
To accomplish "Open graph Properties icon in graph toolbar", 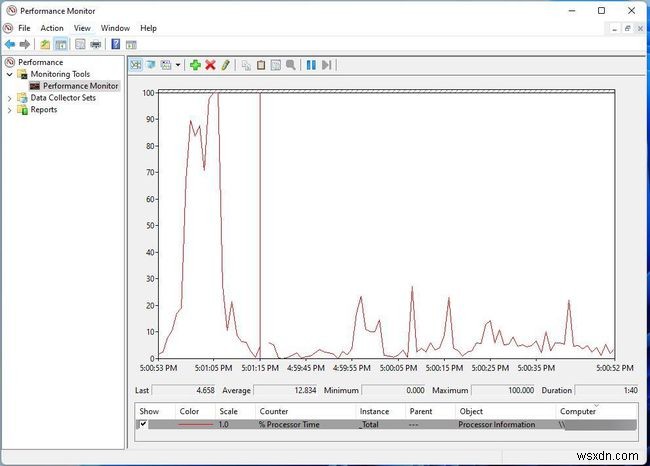I will tap(276, 65).
